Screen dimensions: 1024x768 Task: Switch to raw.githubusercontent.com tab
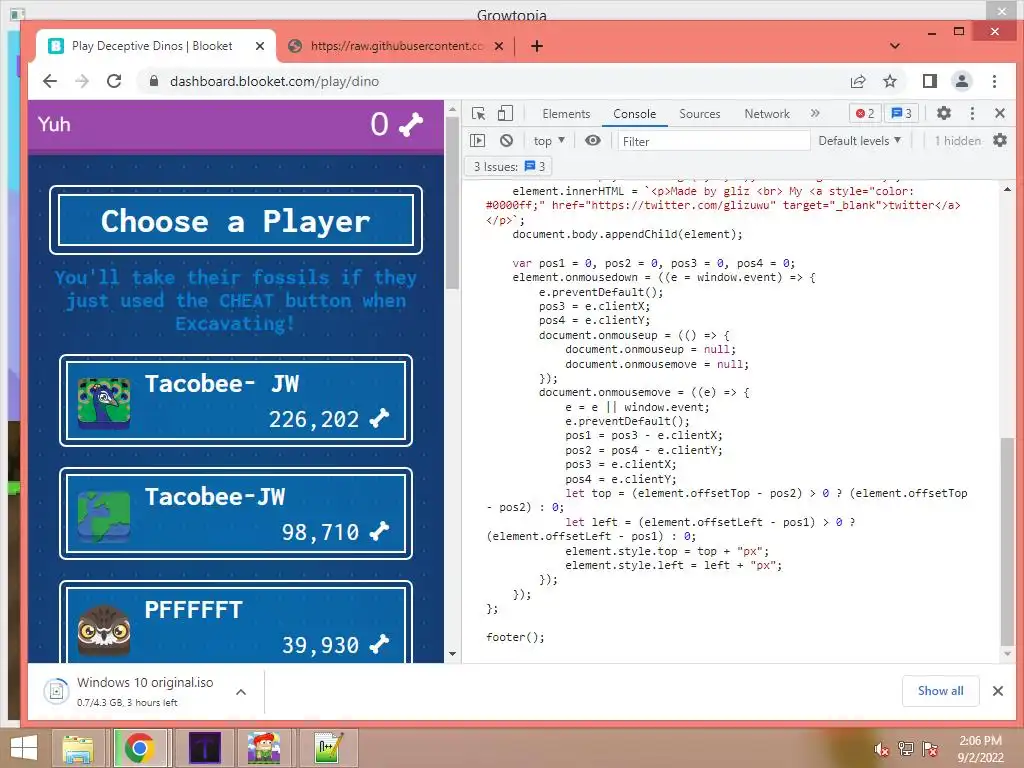coord(396,46)
